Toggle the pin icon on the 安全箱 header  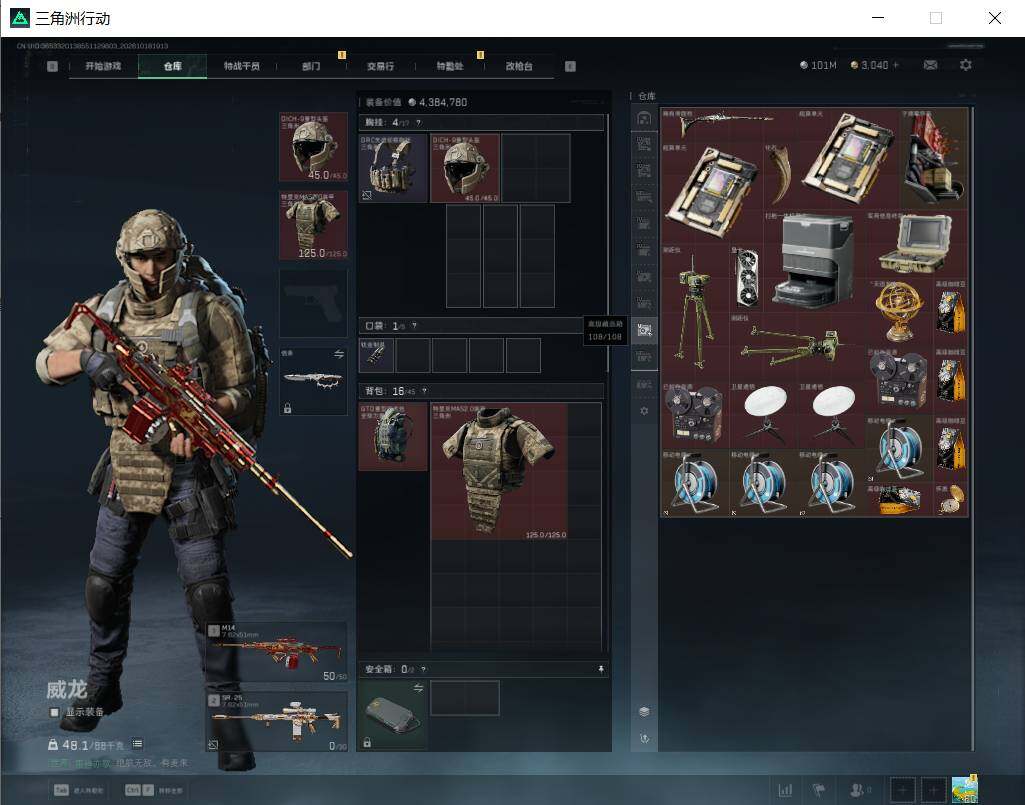601,669
